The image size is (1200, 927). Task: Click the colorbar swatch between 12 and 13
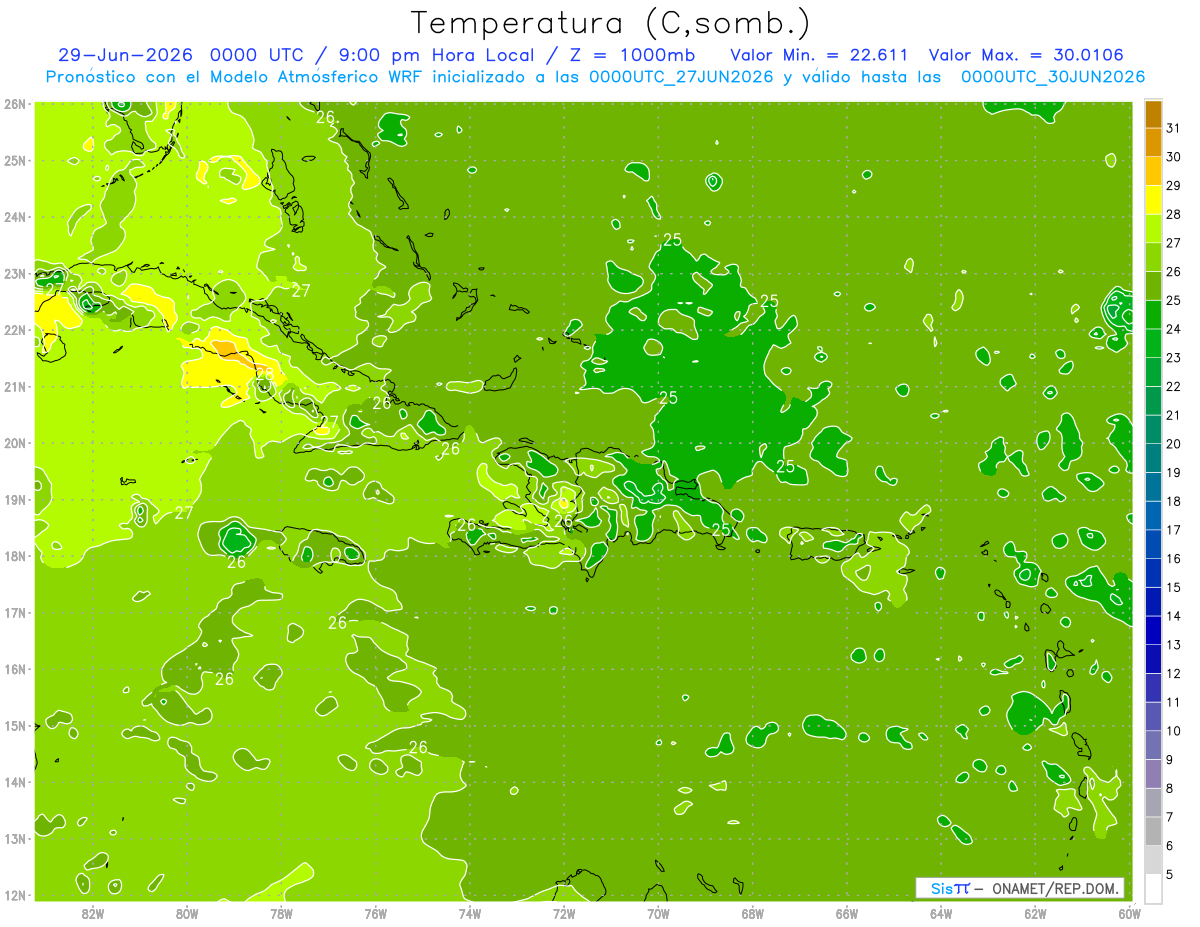(x=1153, y=658)
